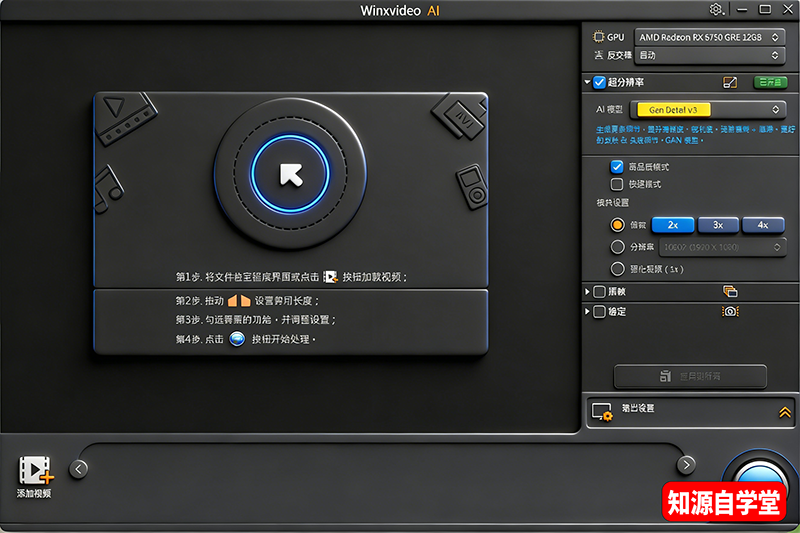Click the central blue circular arrow import button
Screen dimensions: 800x533
point(290,174)
